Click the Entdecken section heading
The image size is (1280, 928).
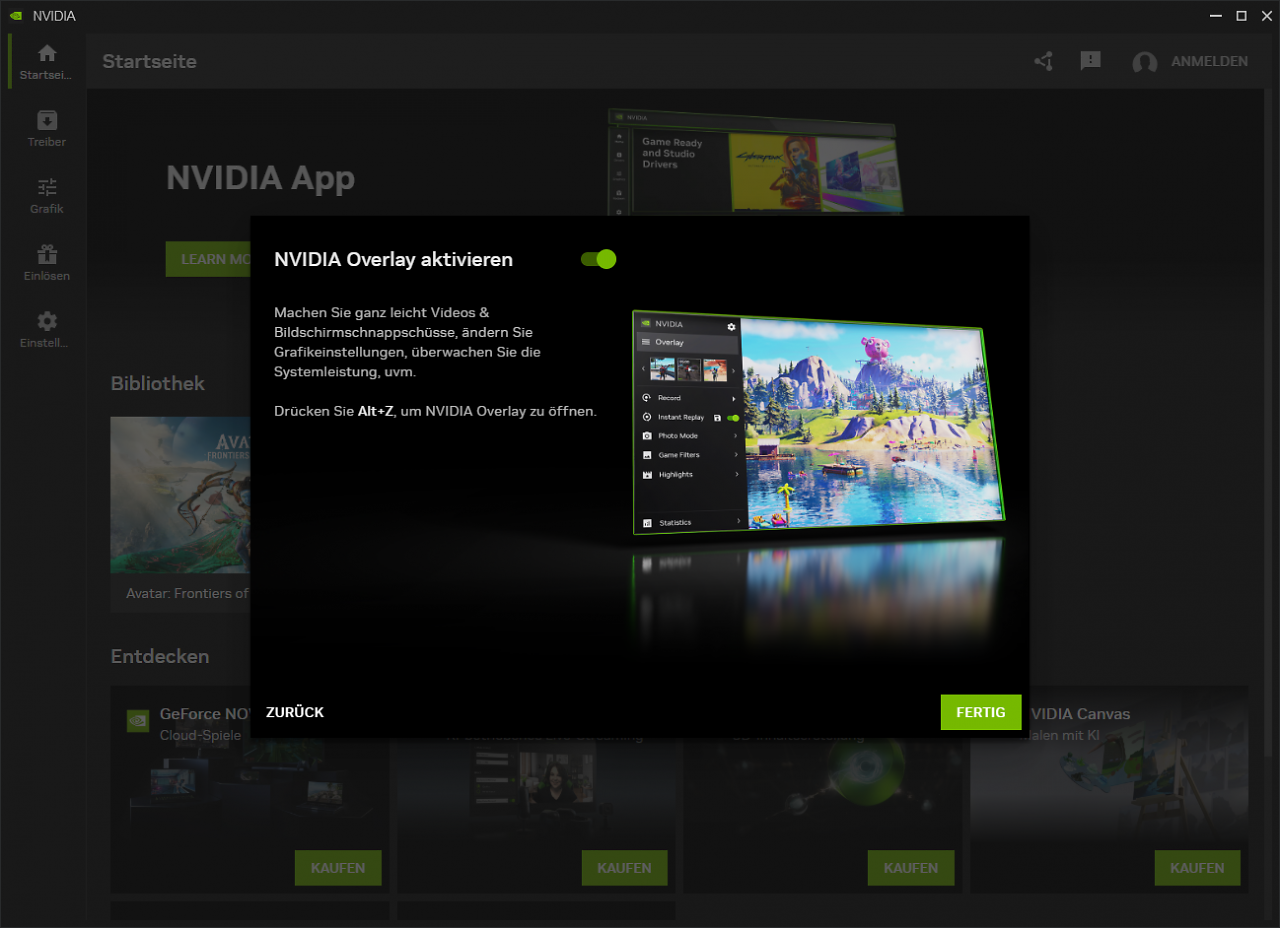click(160, 656)
